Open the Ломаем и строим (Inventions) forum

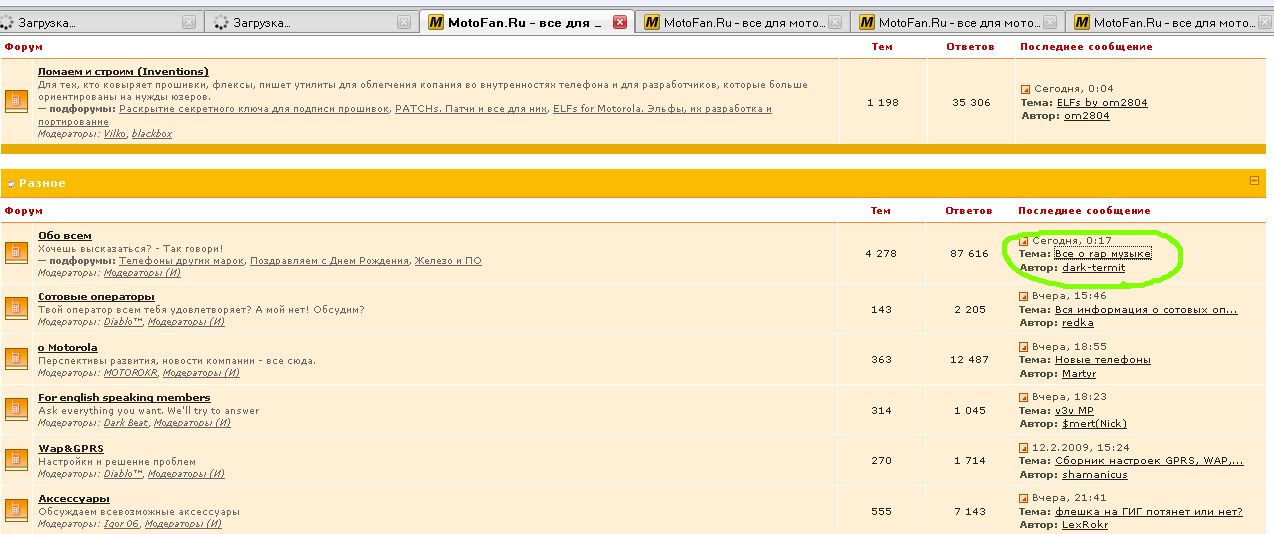pyautogui.click(x=123, y=71)
